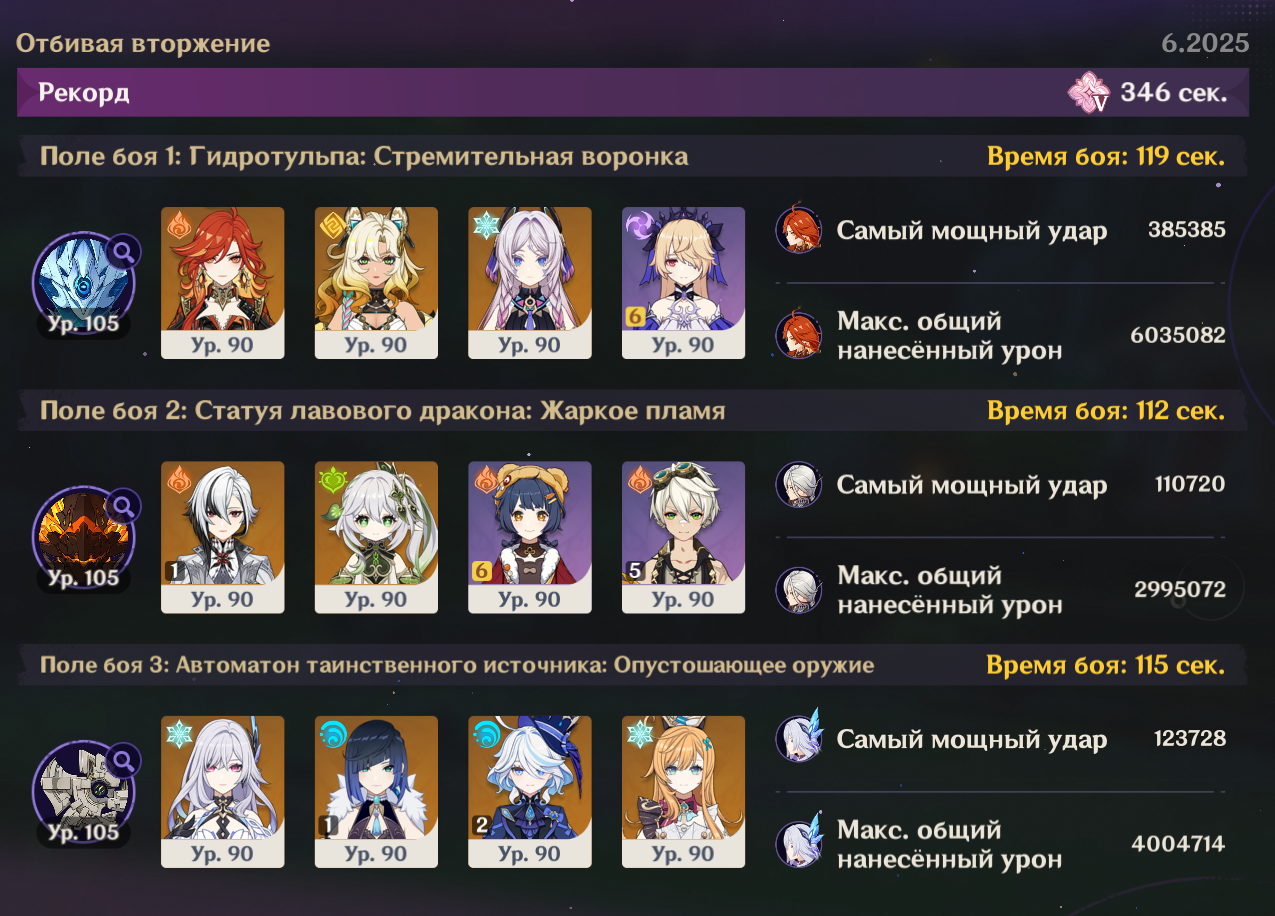1275x916 pixels.
Task: Click the avatar icon beside strongest hit 123728
Action: pyautogui.click(x=798, y=739)
